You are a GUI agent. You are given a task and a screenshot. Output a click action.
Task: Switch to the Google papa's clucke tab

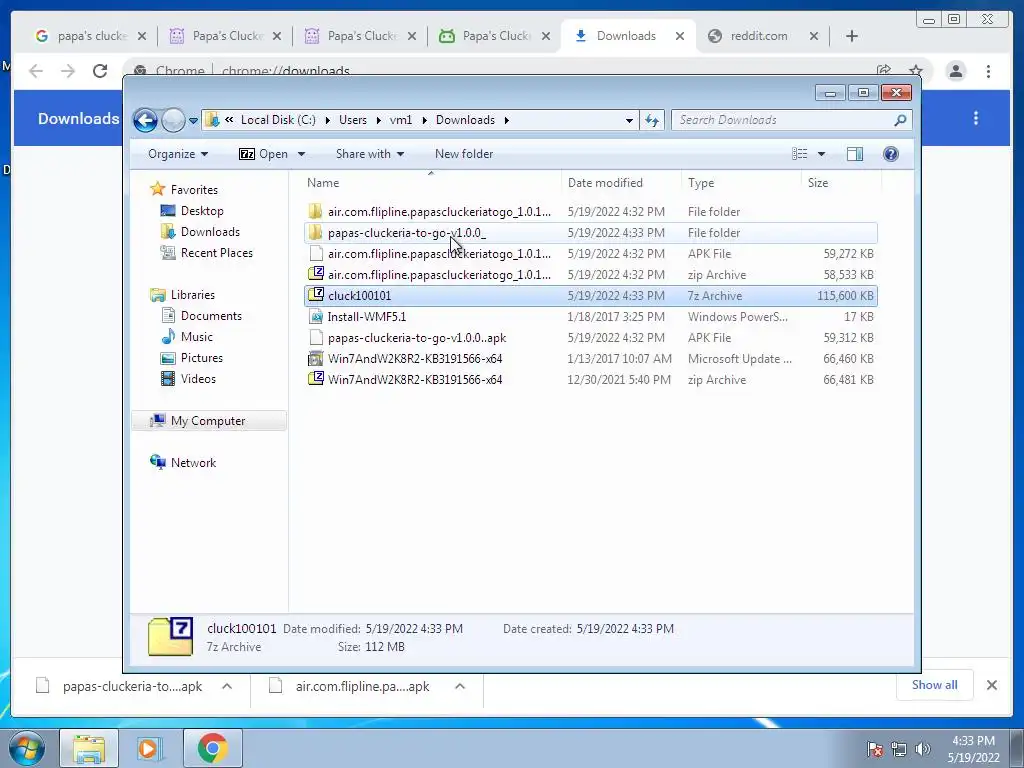[x=91, y=36]
